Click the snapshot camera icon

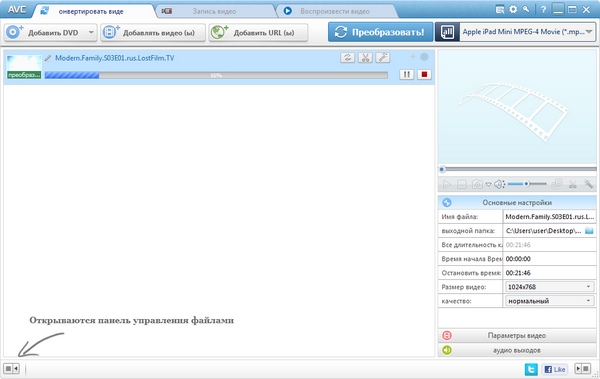pos(477,185)
